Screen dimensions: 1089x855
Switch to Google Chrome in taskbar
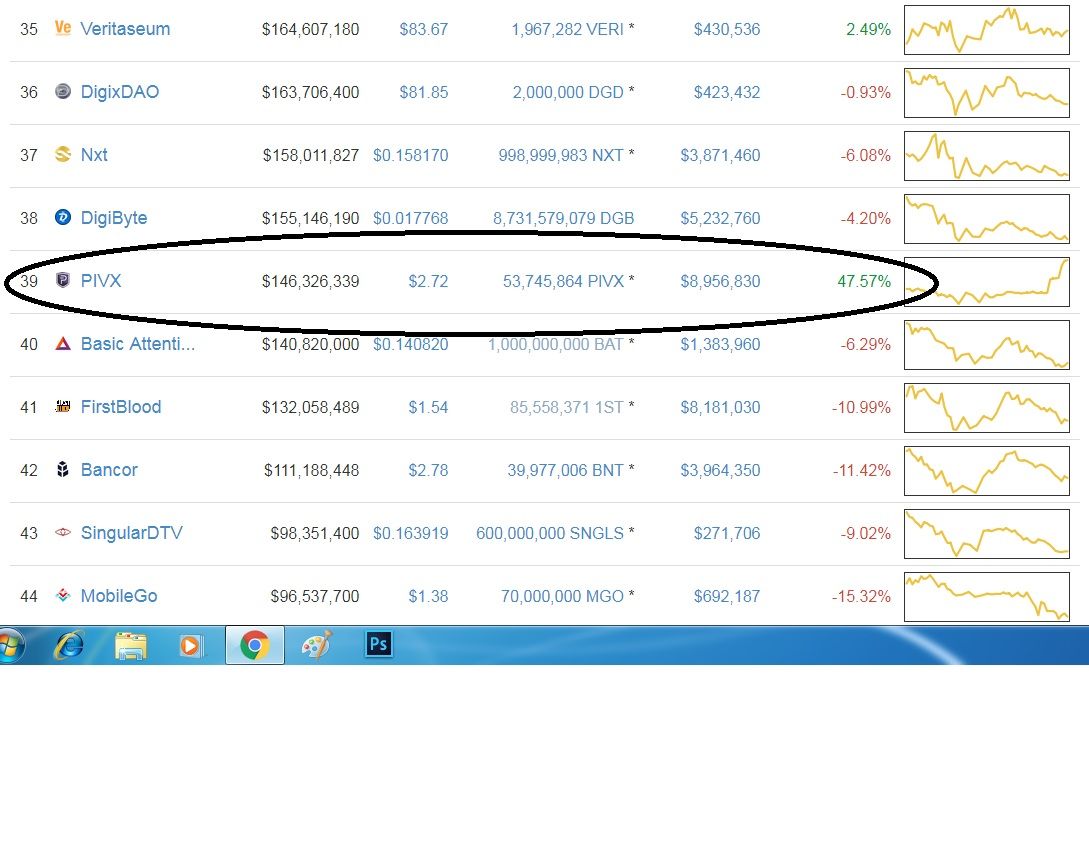[255, 645]
